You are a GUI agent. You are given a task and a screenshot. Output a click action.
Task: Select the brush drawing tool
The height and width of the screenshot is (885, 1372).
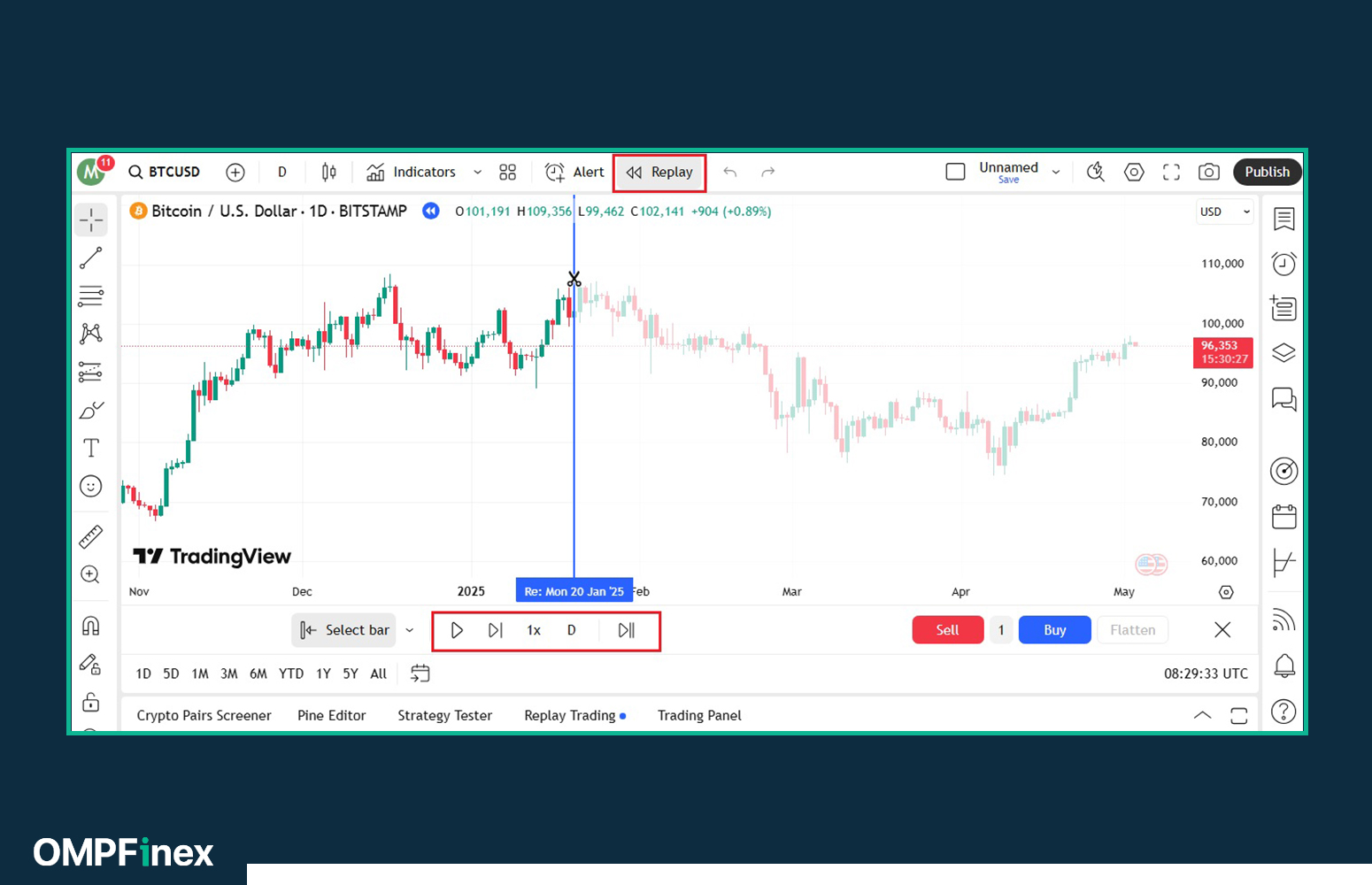pos(91,410)
